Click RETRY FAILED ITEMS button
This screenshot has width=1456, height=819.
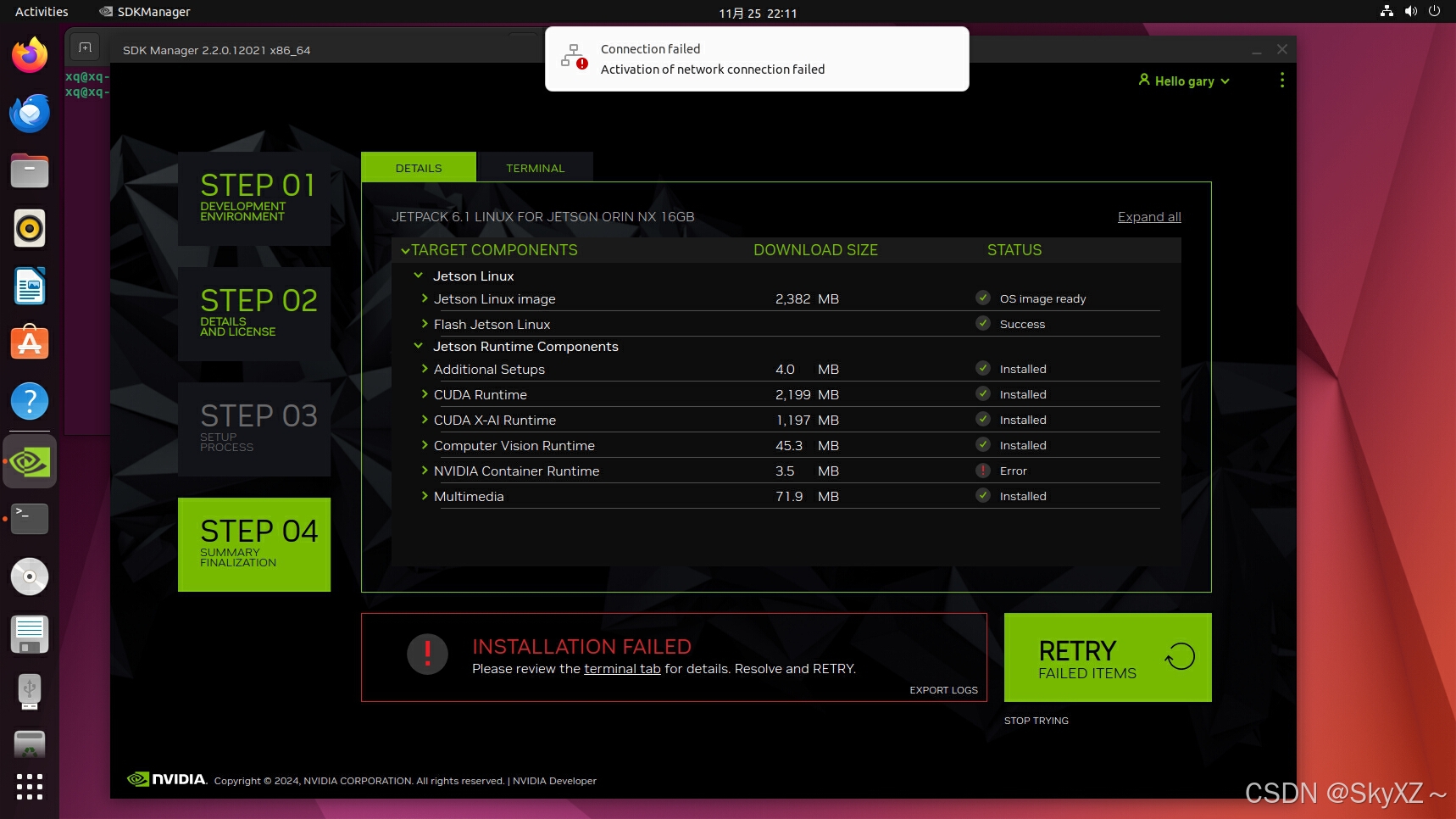pos(1108,657)
